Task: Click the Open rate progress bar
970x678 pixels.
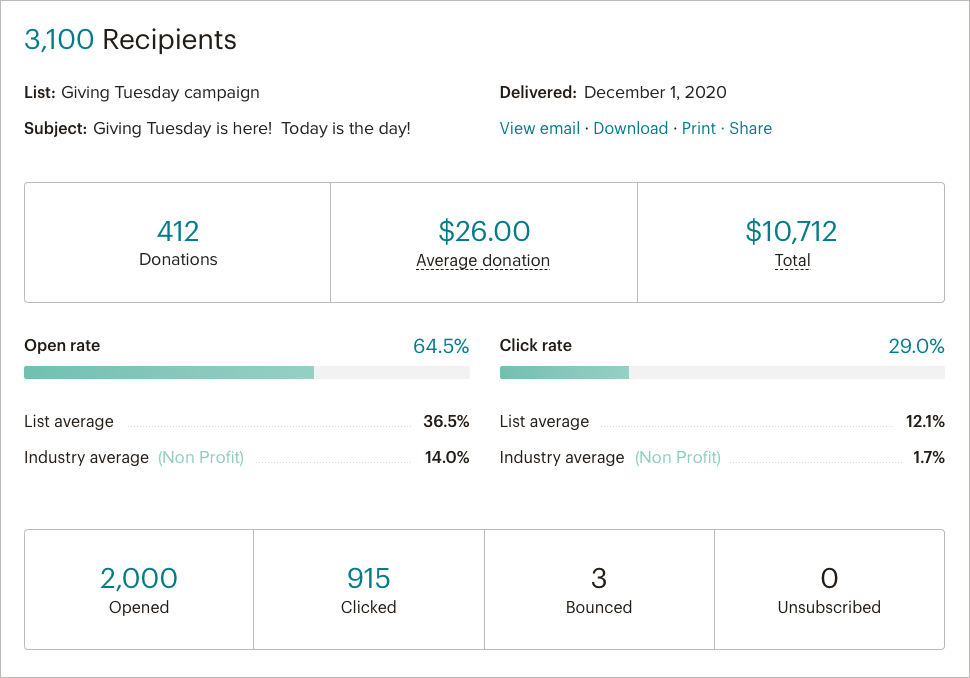Action: 246,372
